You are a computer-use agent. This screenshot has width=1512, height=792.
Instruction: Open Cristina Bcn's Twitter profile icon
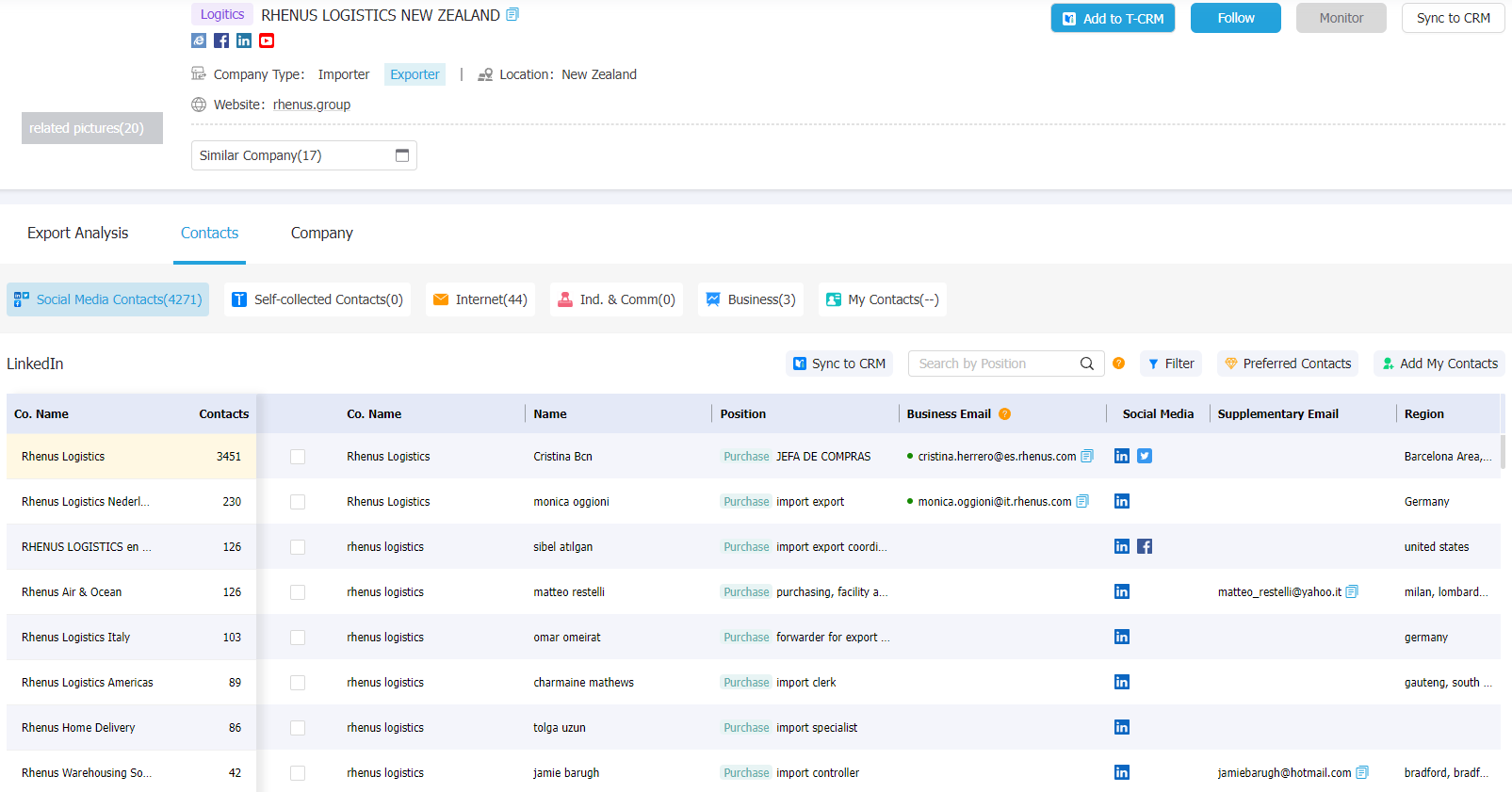(x=1145, y=456)
